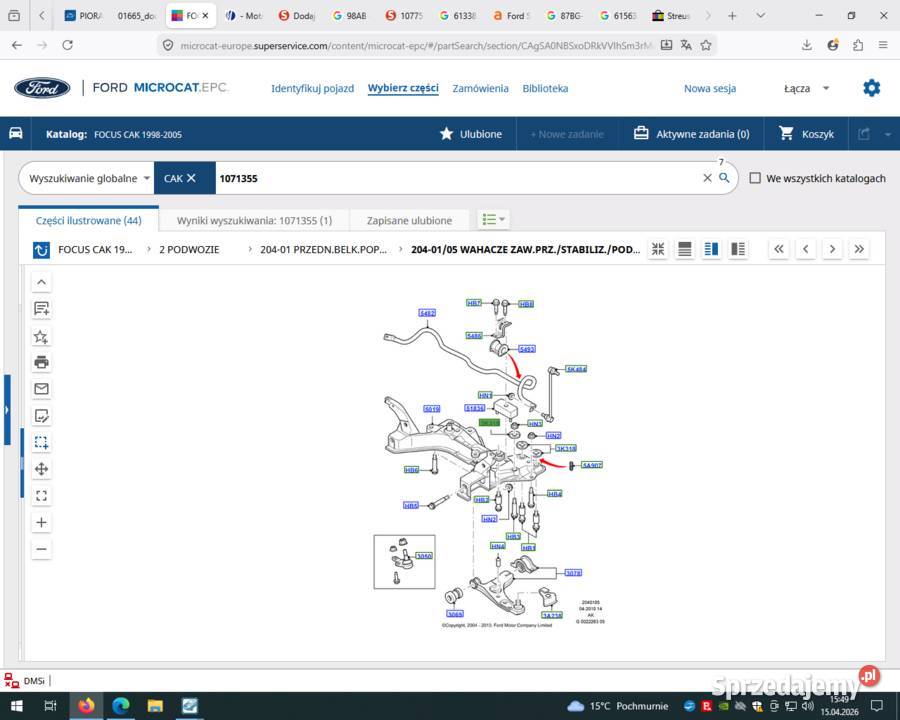Screen dimensions: 900x720
Task: Open the edit/annotate page icon
Action: [x=41, y=416]
